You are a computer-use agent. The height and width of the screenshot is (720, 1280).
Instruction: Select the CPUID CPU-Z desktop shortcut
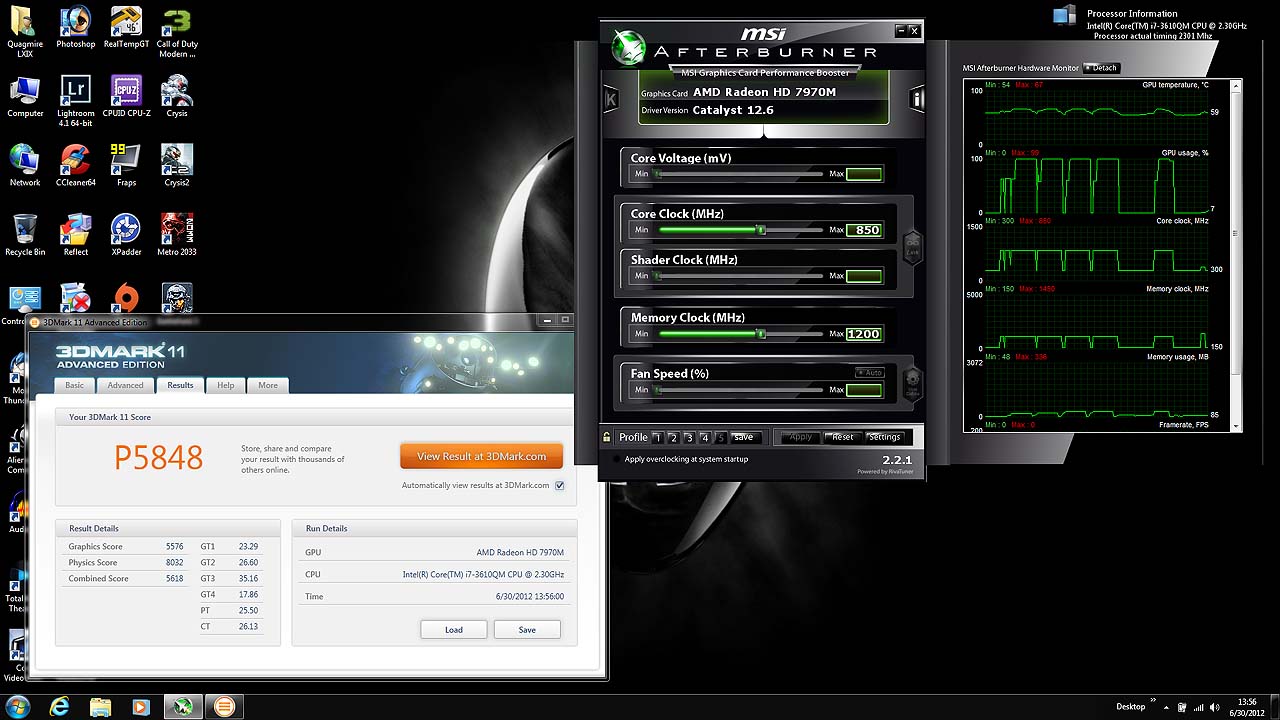point(126,97)
